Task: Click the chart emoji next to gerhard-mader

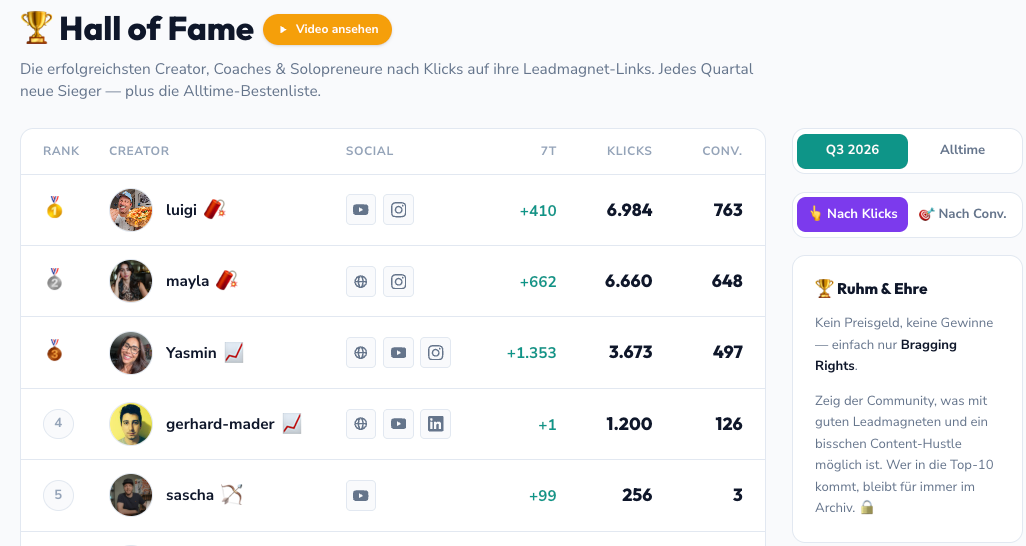Action: 292,424
